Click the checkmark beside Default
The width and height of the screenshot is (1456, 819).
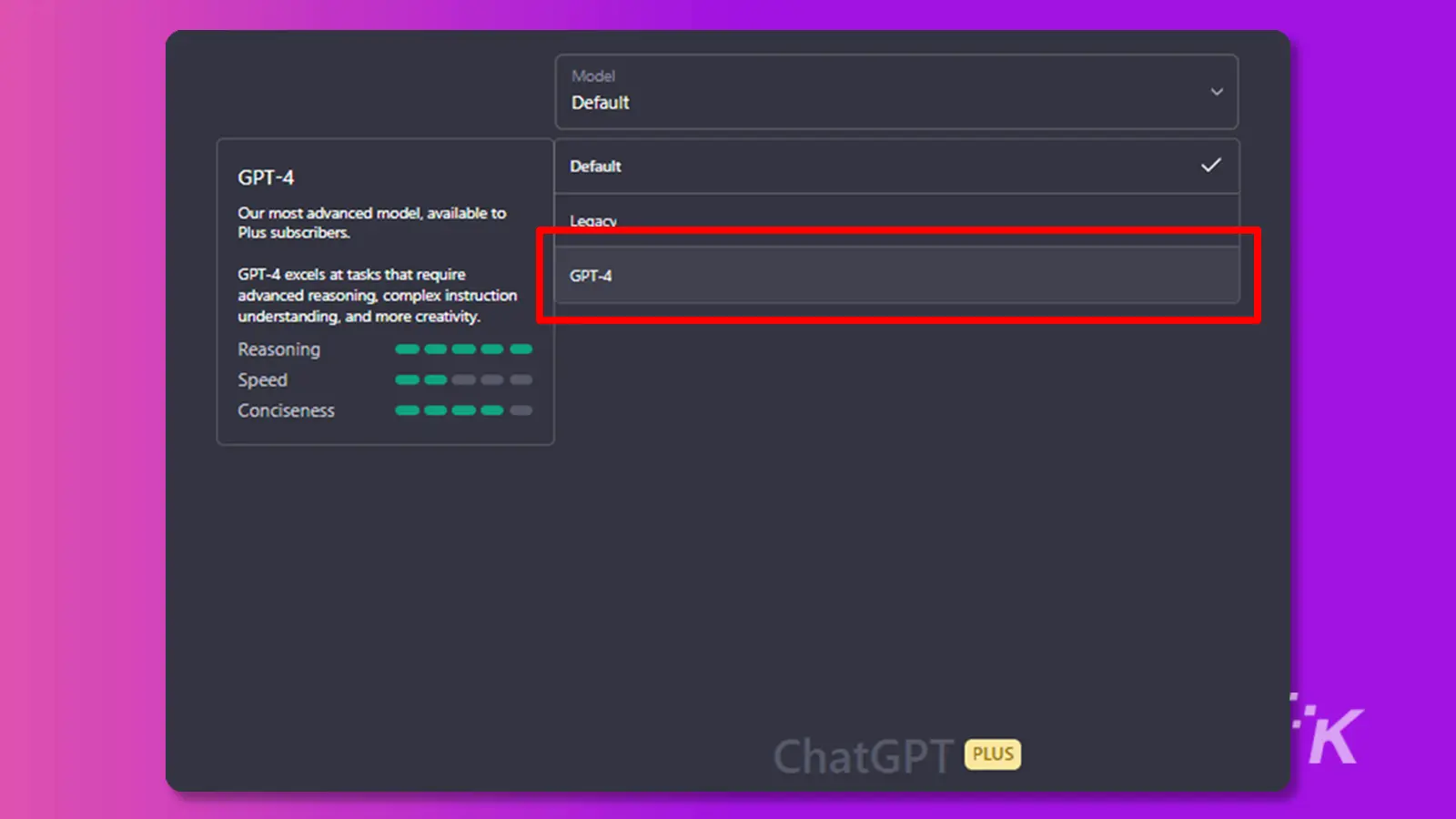(1211, 166)
